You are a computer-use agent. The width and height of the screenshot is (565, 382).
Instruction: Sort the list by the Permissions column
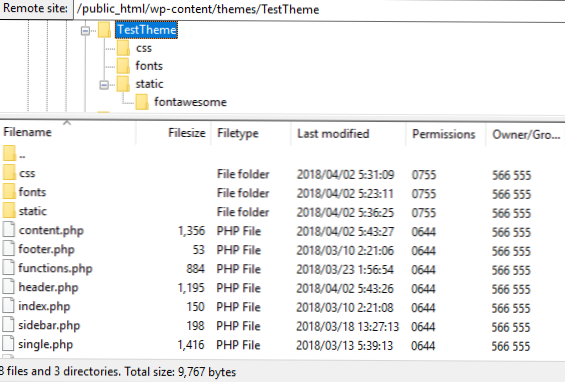444,134
